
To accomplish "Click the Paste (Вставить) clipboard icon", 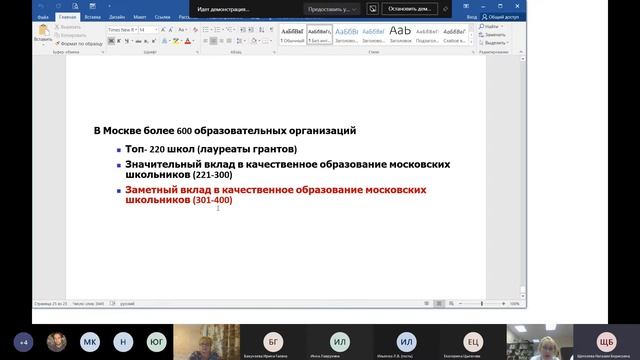I will click(43, 30).
